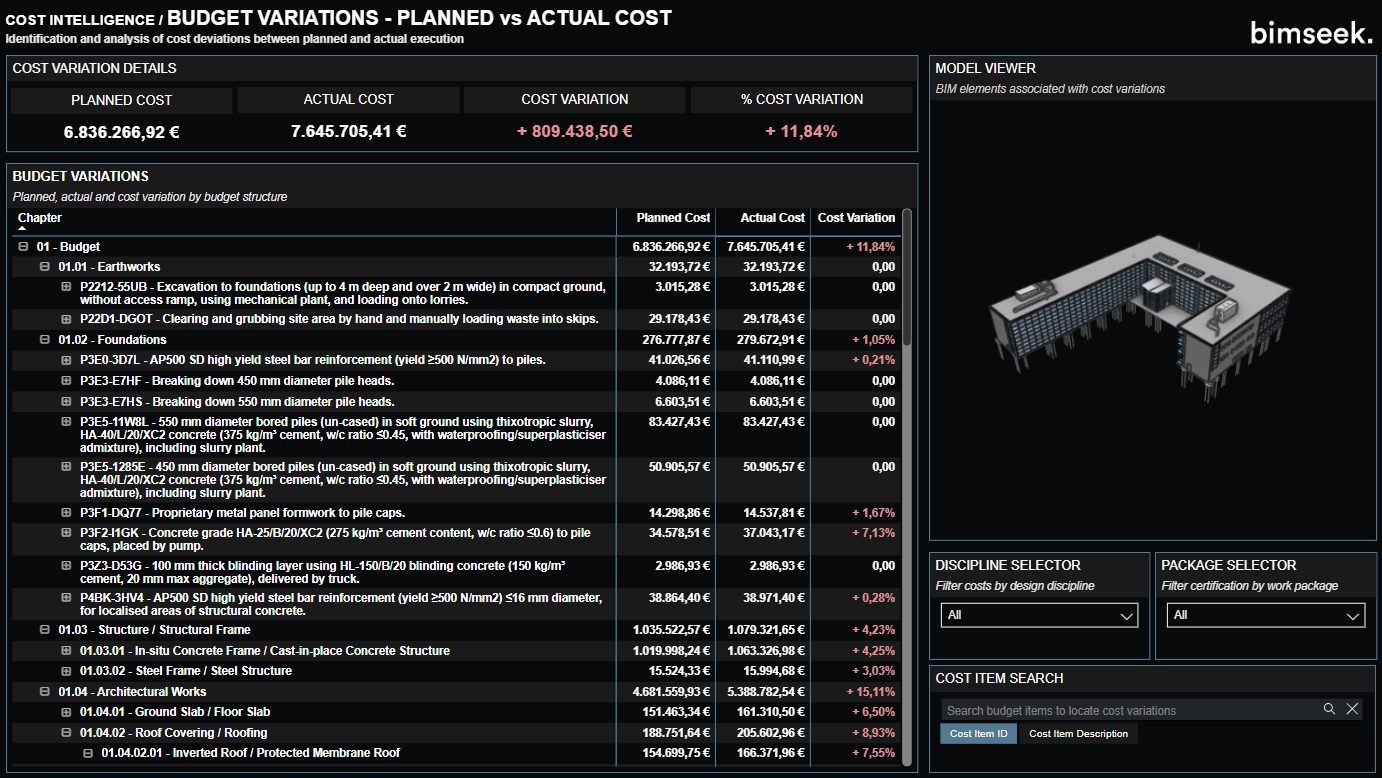Switch search to Cost Item Description

pyautogui.click(x=1078, y=734)
